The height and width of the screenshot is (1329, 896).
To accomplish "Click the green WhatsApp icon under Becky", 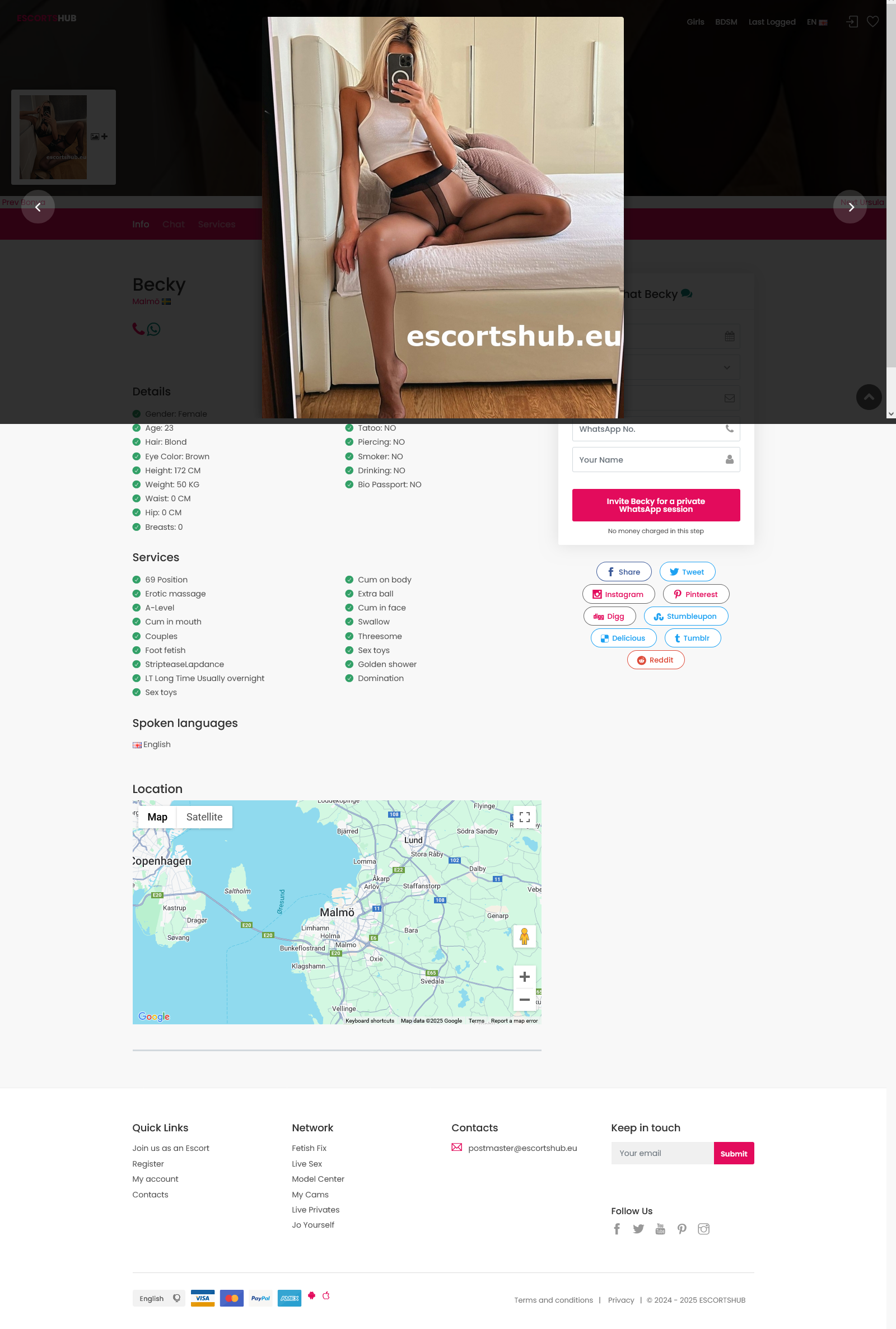I will 153,329.
